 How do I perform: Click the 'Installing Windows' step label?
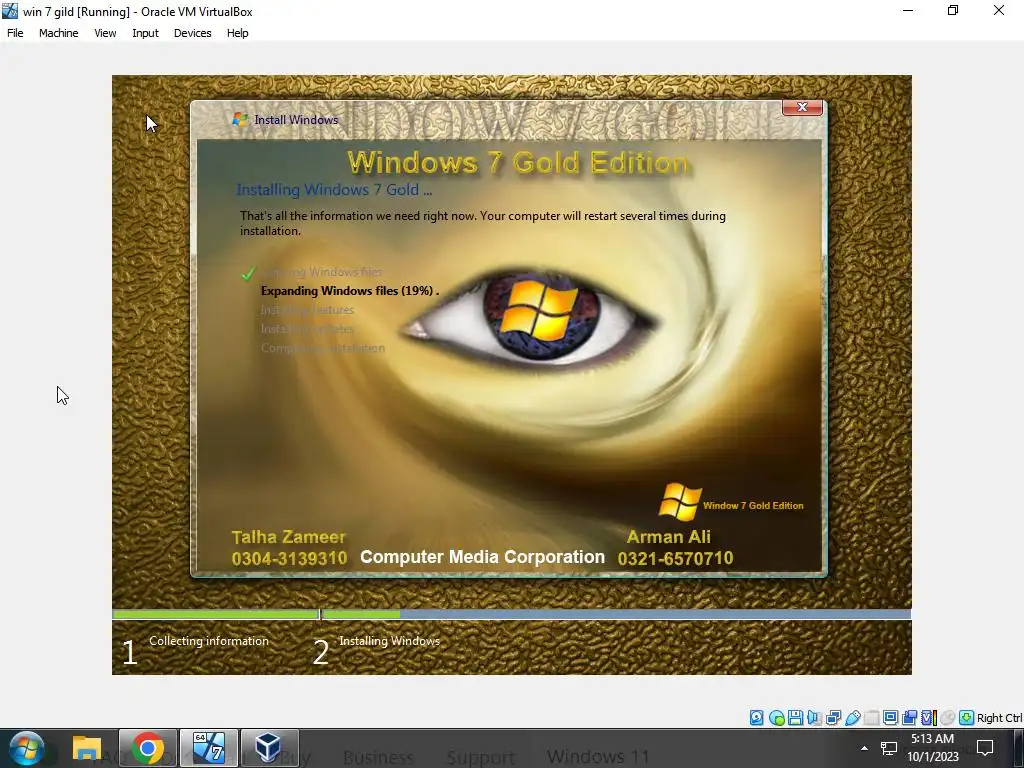[389, 641]
